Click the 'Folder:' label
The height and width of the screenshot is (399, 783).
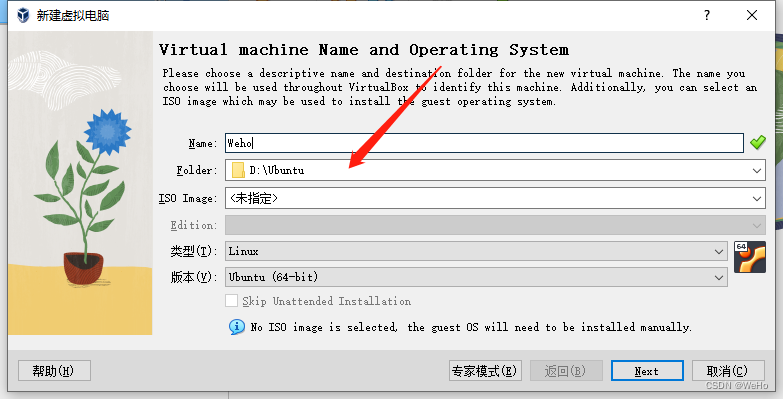197,170
